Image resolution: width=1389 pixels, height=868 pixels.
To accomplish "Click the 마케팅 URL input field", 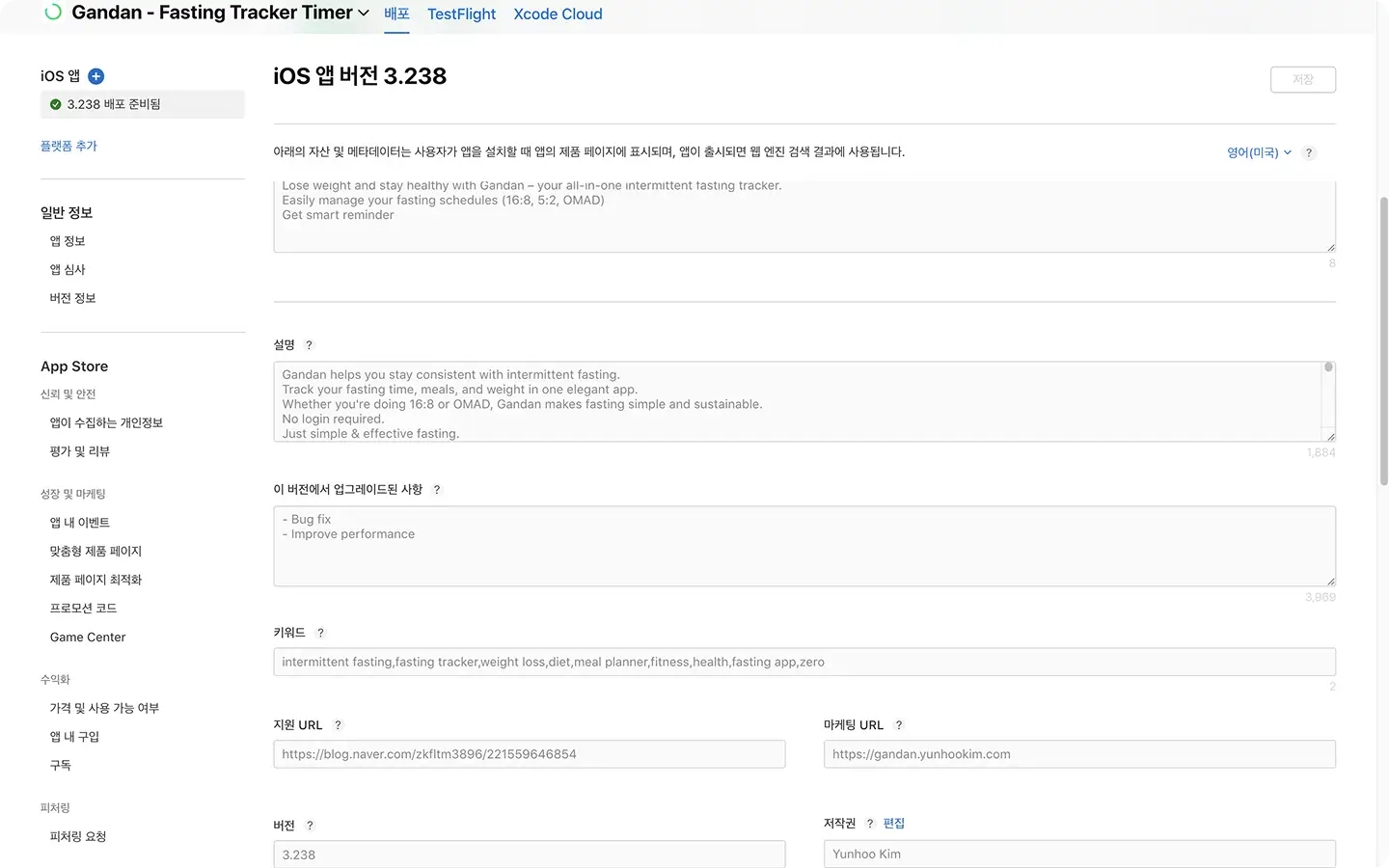I will (1079, 754).
